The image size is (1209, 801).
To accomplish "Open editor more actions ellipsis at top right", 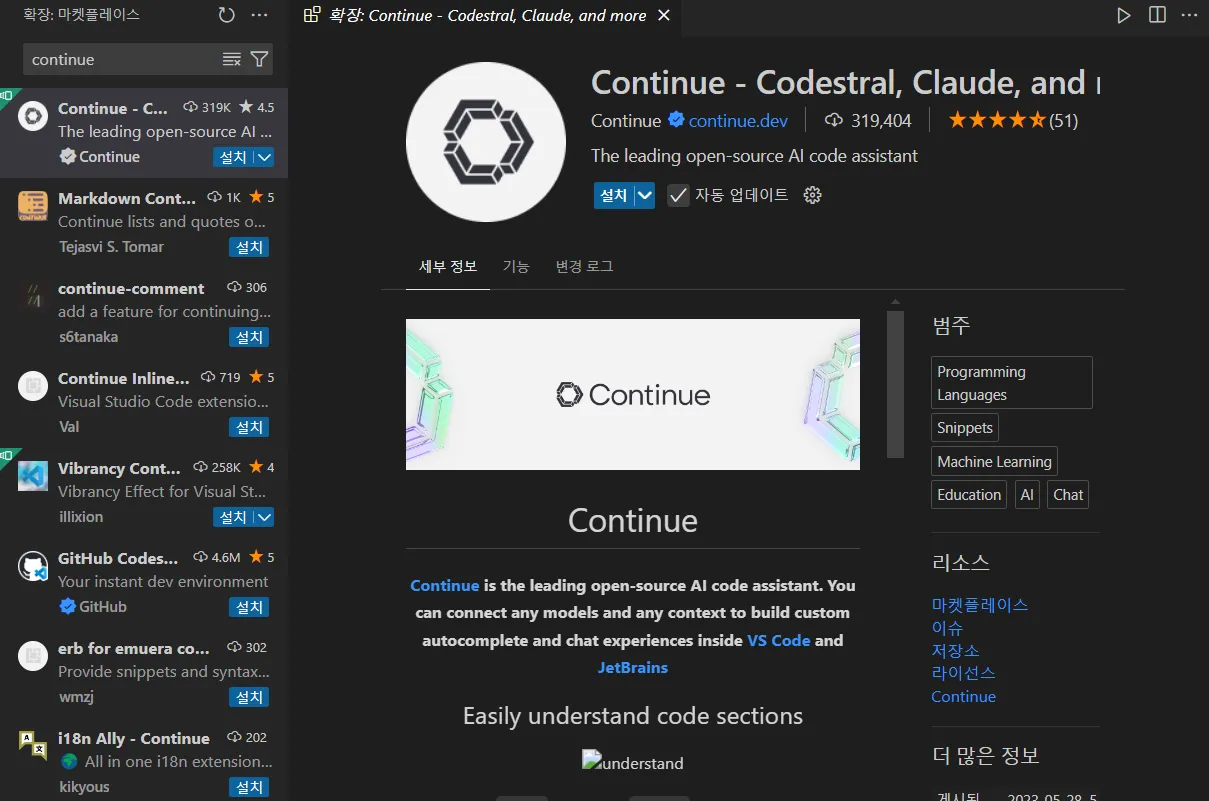I will [1190, 15].
